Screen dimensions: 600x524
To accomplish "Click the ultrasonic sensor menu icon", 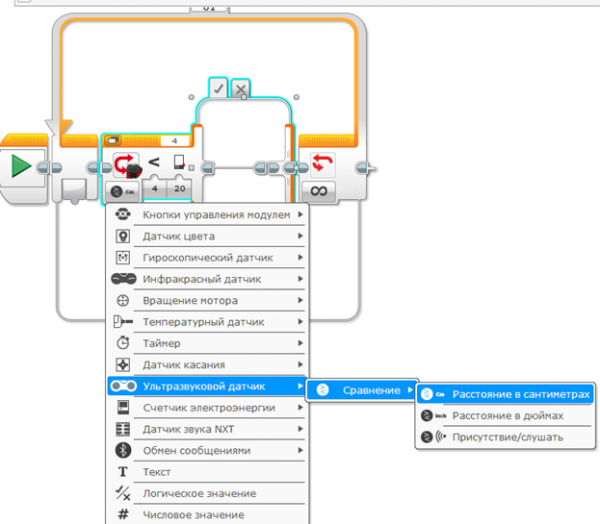I will pos(123,386).
